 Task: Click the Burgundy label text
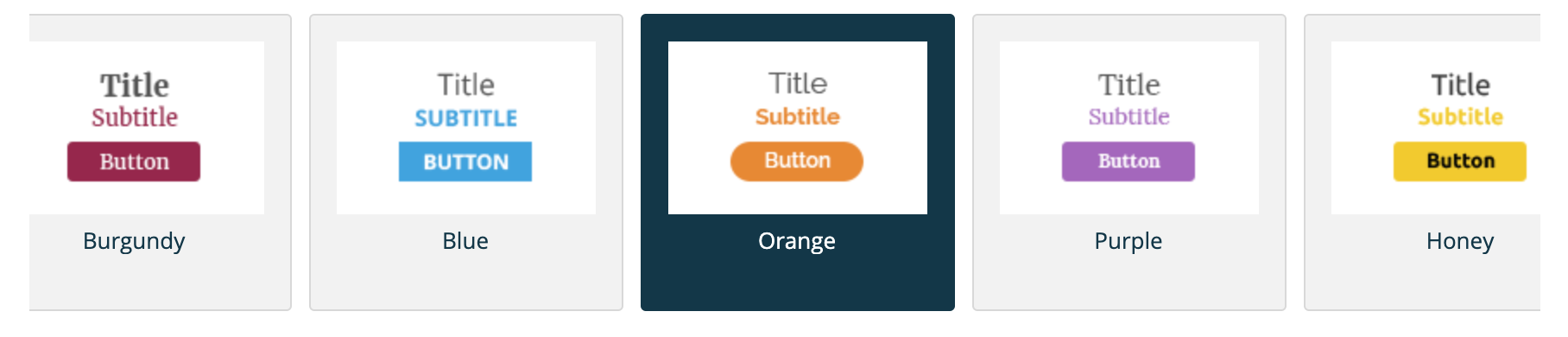click(134, 241)
